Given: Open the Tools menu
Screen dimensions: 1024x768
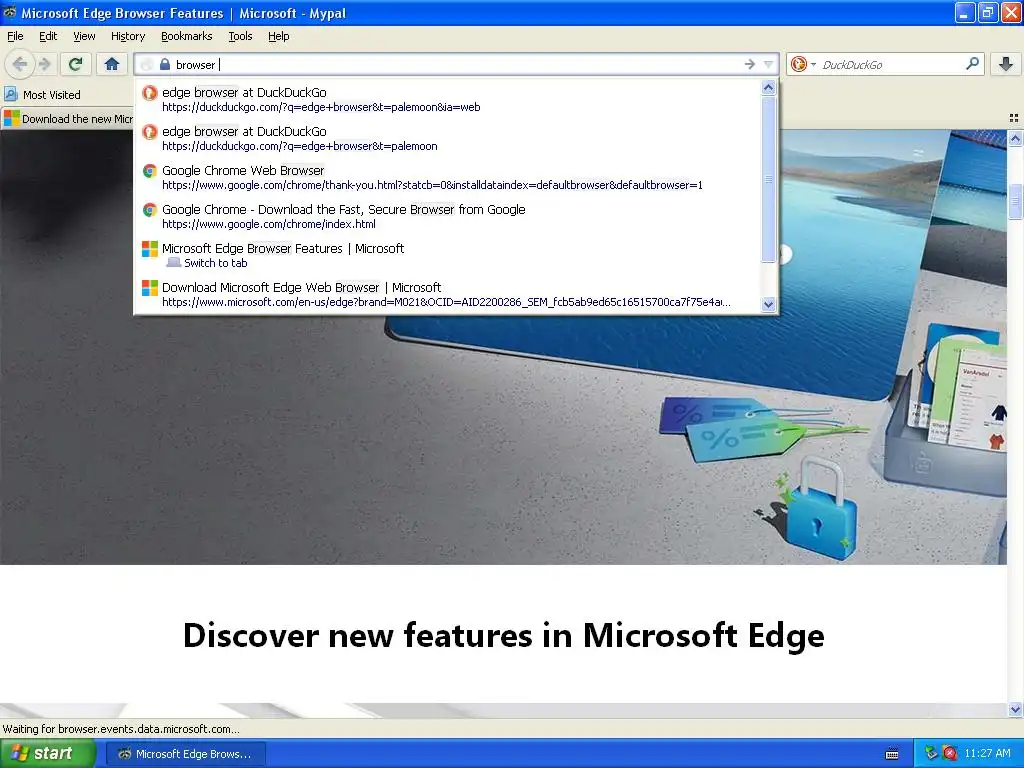Looking at the screenshot, I should tap(240, 36).
